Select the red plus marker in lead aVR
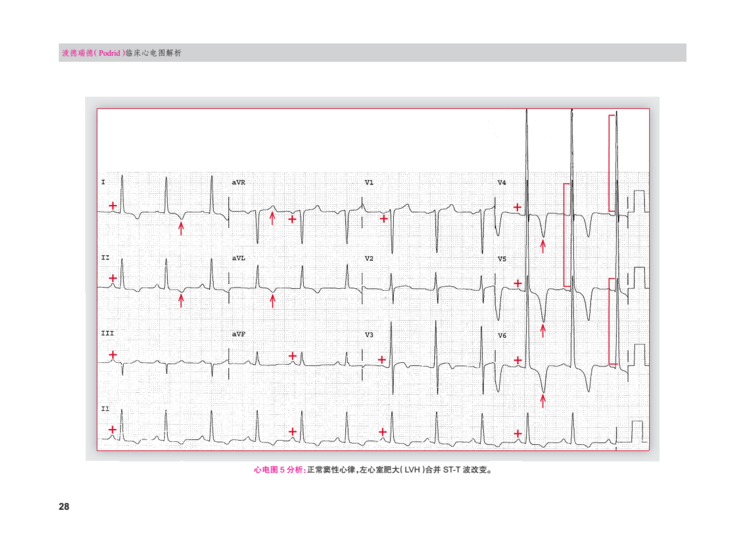730x552 pixels. pyautogui.click(x=292, y=218)
